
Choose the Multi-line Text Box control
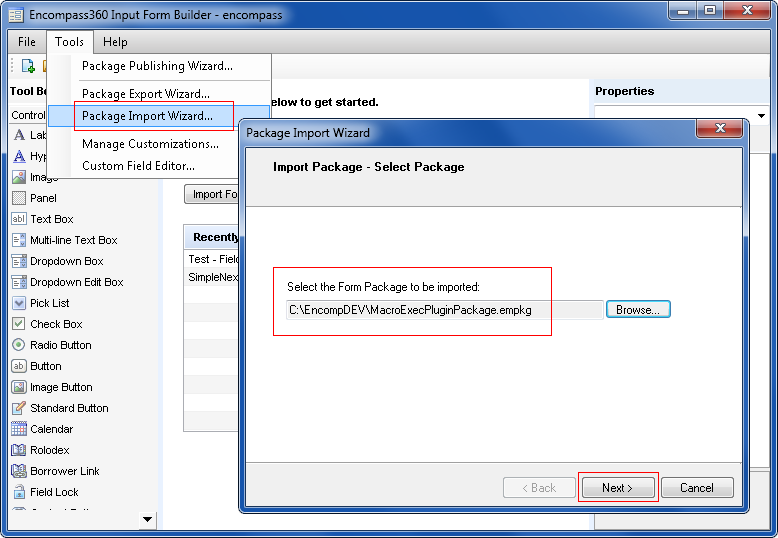(73, 240)
